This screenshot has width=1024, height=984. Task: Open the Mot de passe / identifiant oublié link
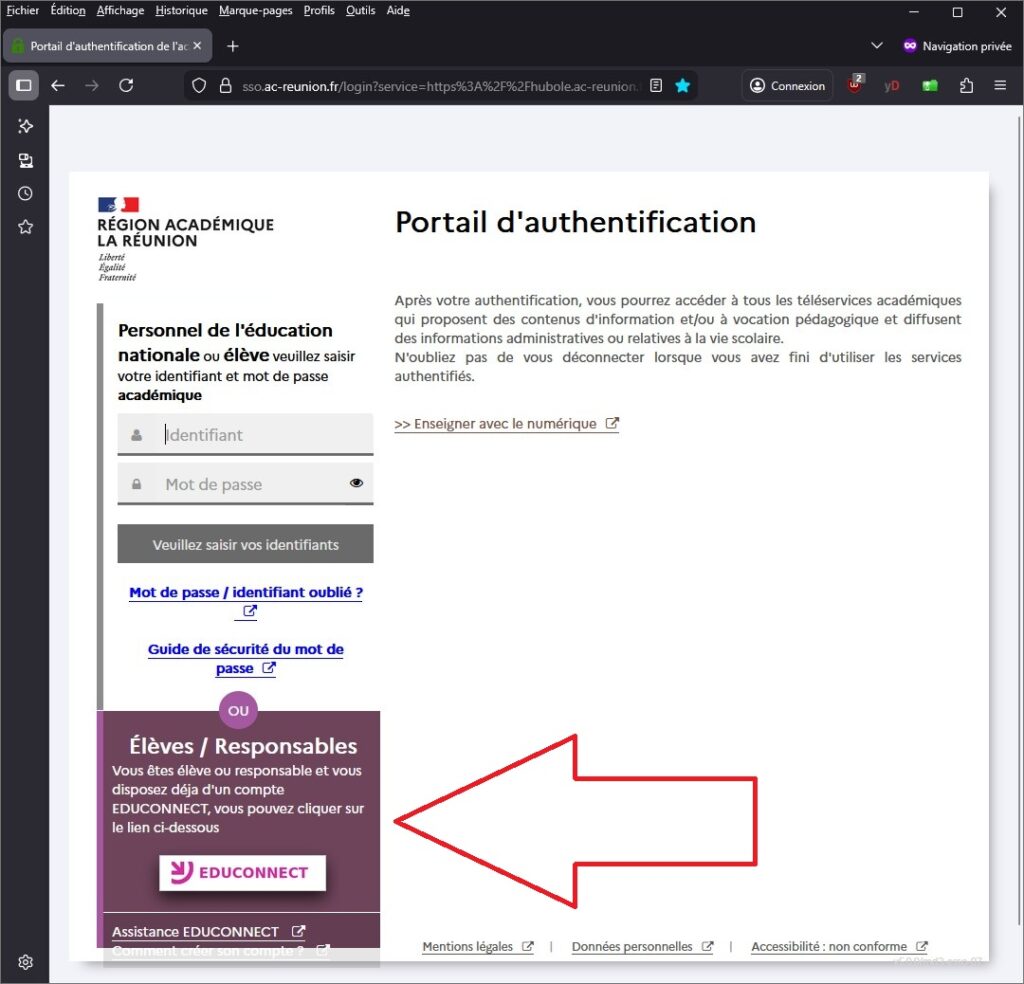point(245,593)
